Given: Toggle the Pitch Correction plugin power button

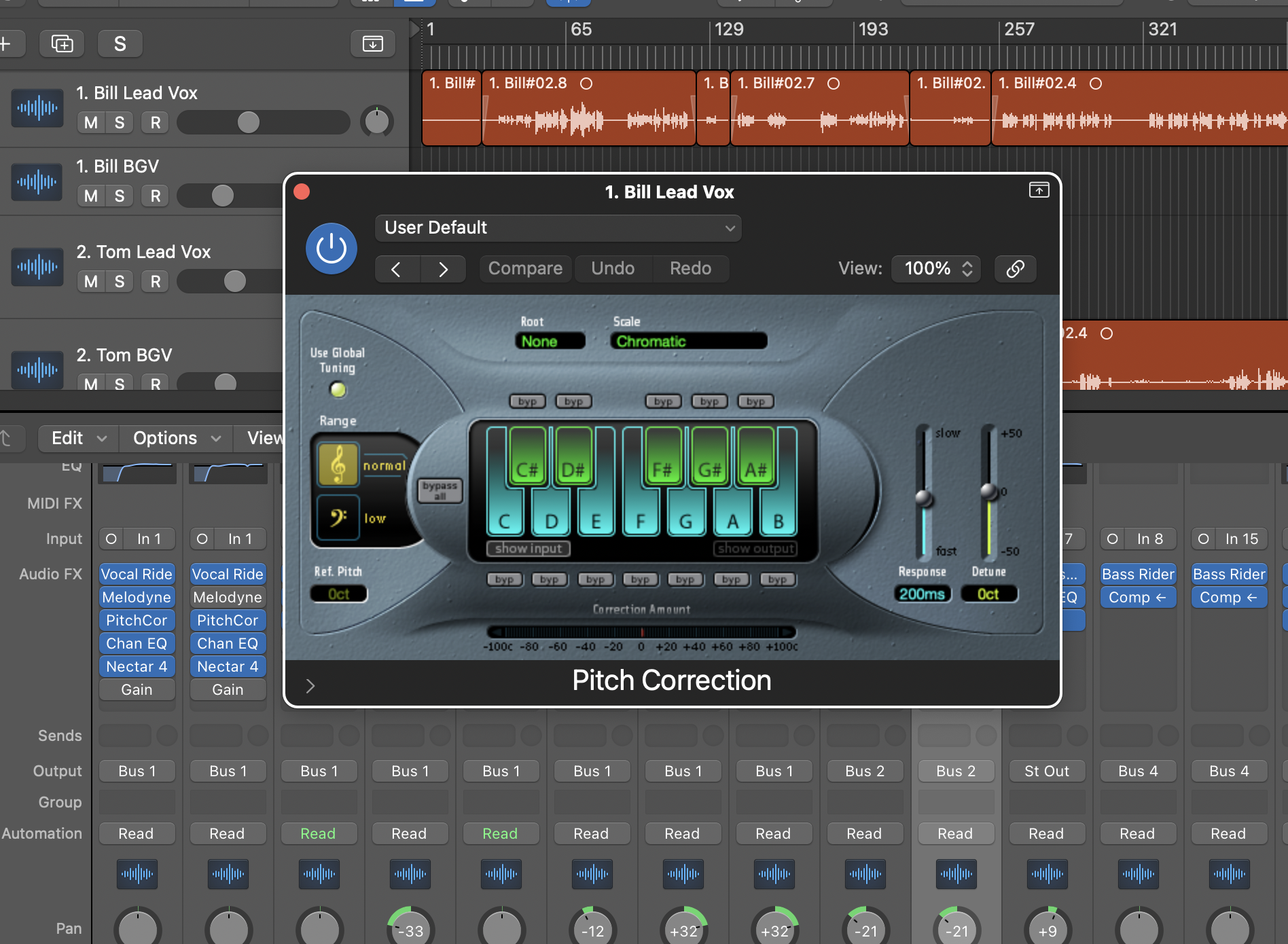Looking at the screenshot, I should click(332, 249).
